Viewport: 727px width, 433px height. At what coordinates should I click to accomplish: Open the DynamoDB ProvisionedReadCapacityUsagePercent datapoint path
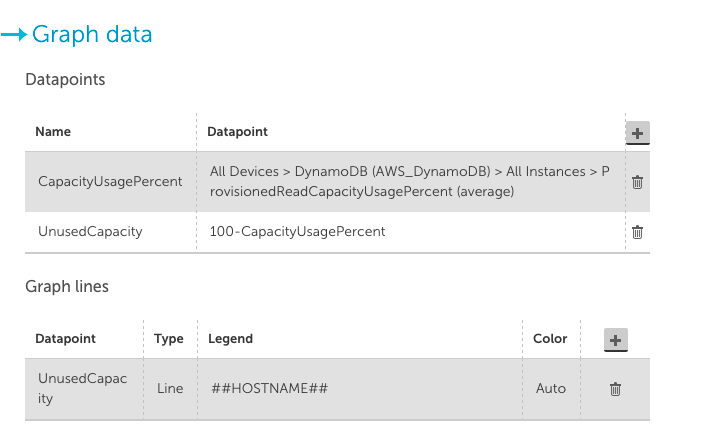pyautogui.click(x=409, y=181)
